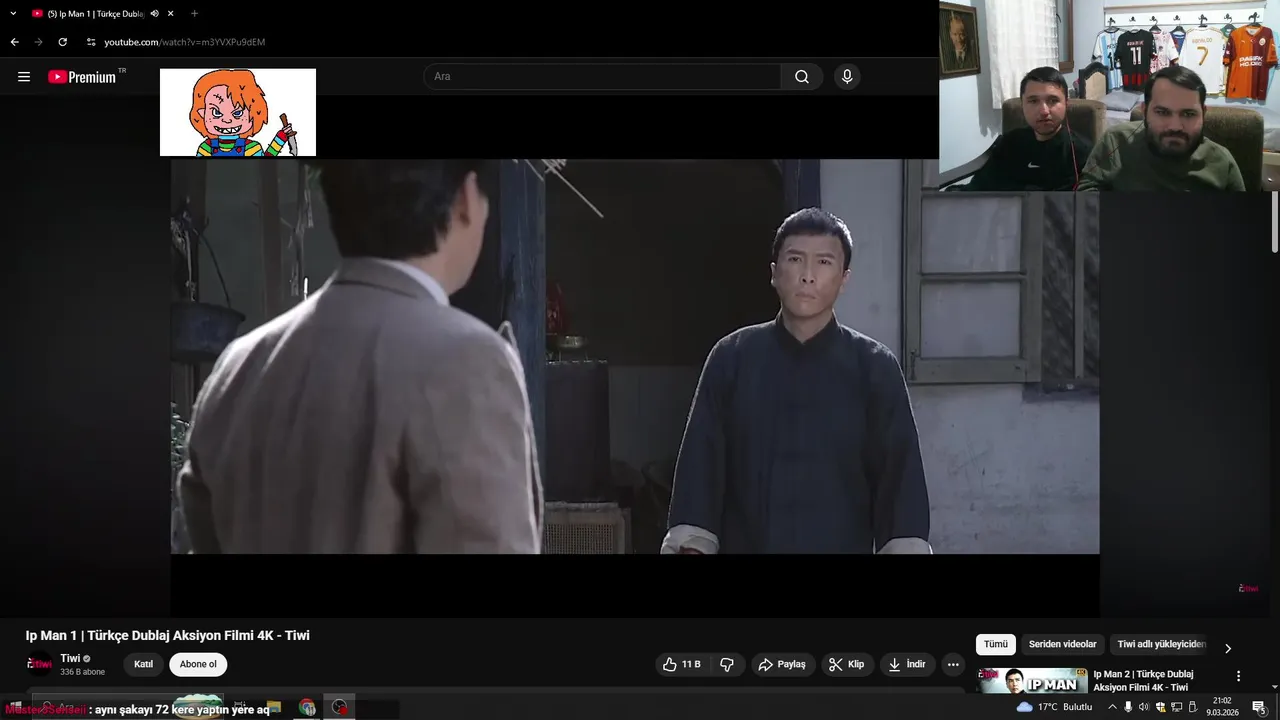This screenshot has width=1280, height=720.
Task: Click the youtube.com address bar URL
Action: (185, 42)
